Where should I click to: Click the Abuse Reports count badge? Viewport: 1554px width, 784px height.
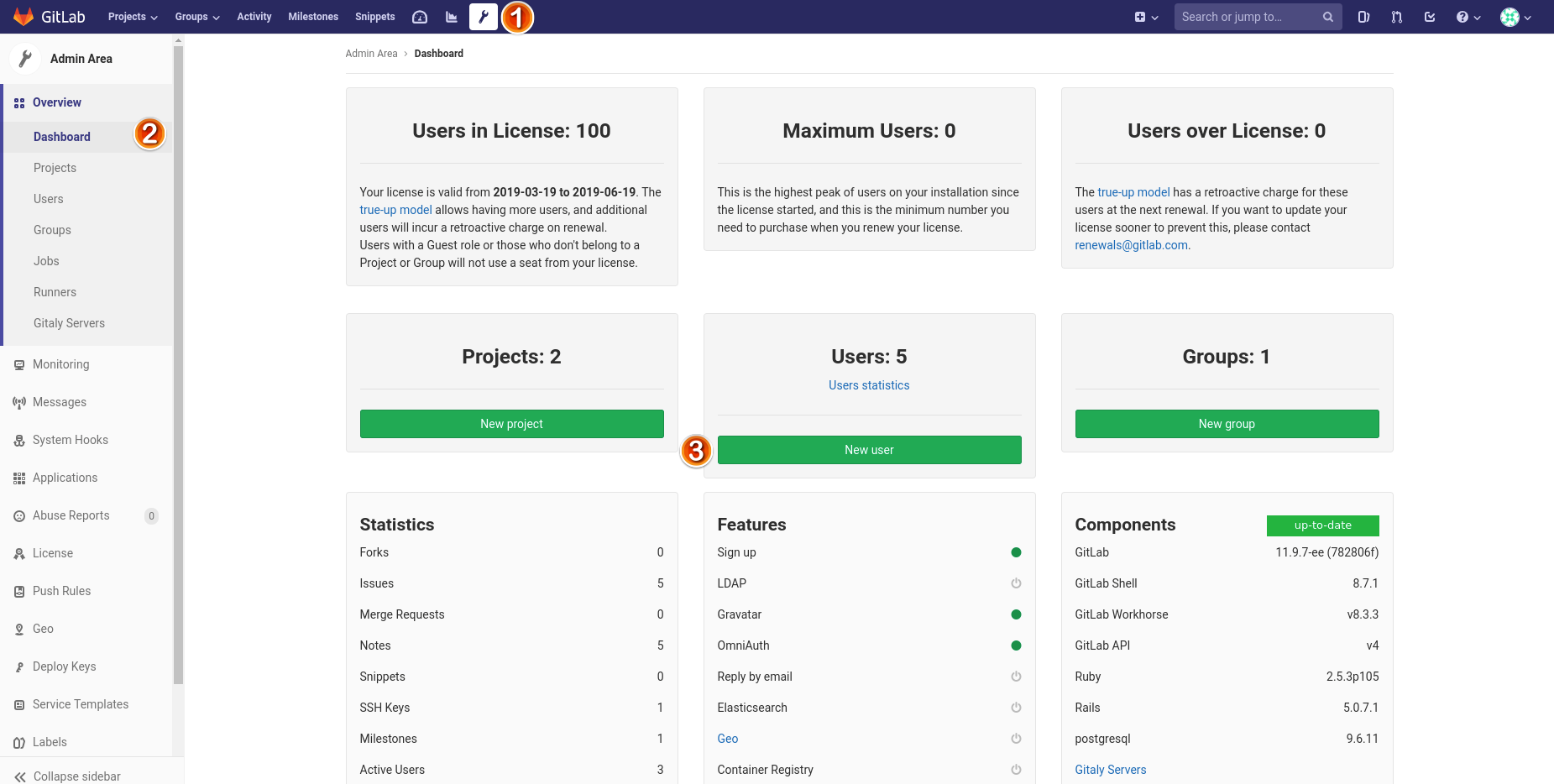pos(151,516)
